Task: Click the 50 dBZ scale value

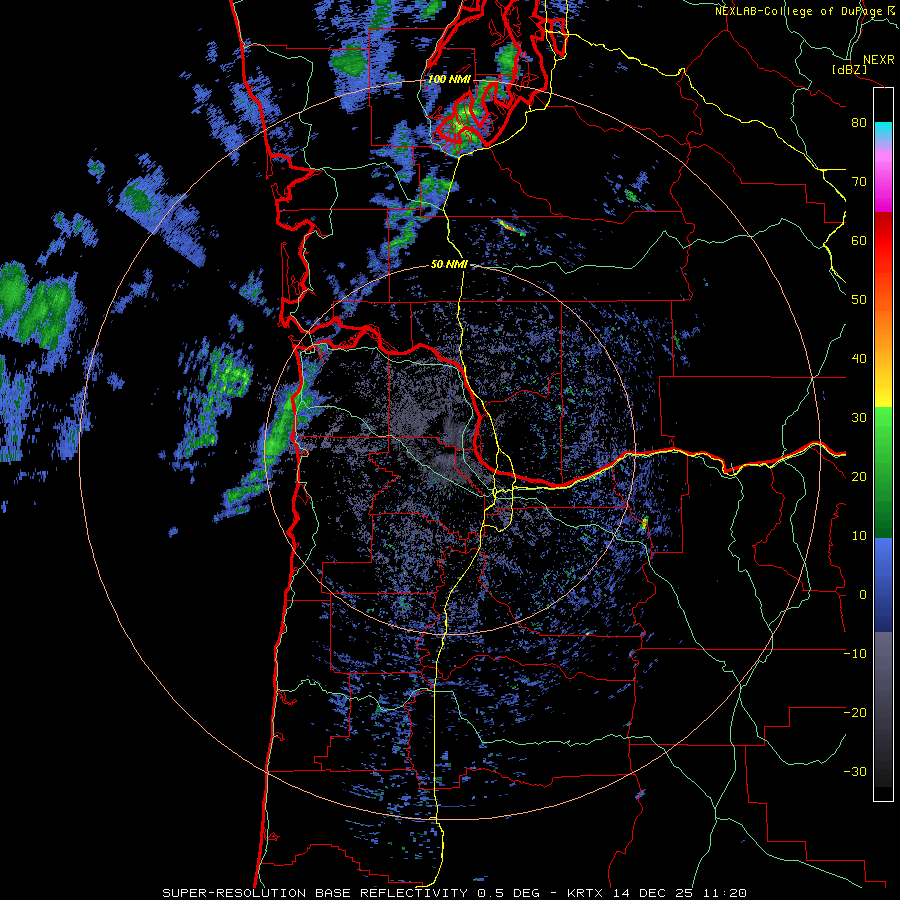Action: [859, 300]
